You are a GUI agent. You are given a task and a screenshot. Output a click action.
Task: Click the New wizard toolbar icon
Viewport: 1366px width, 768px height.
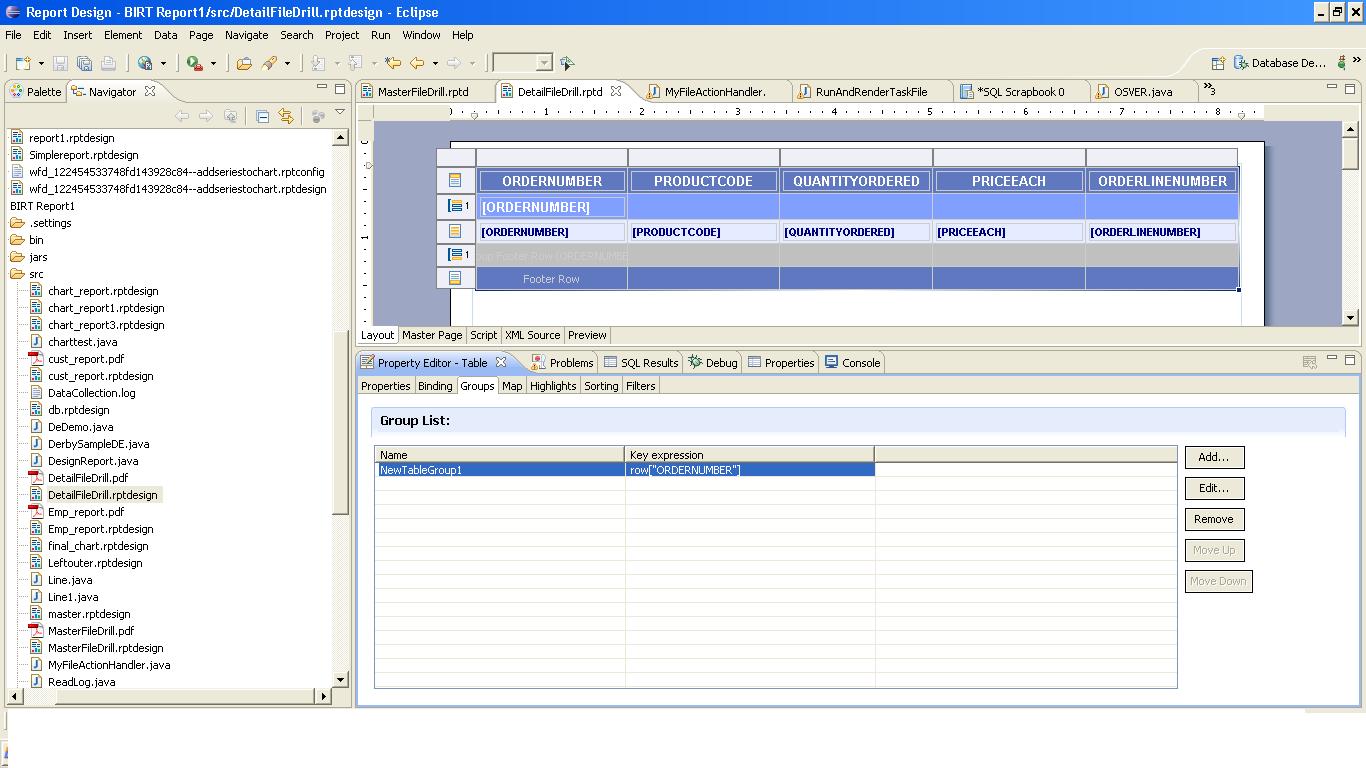coord(23,63)
